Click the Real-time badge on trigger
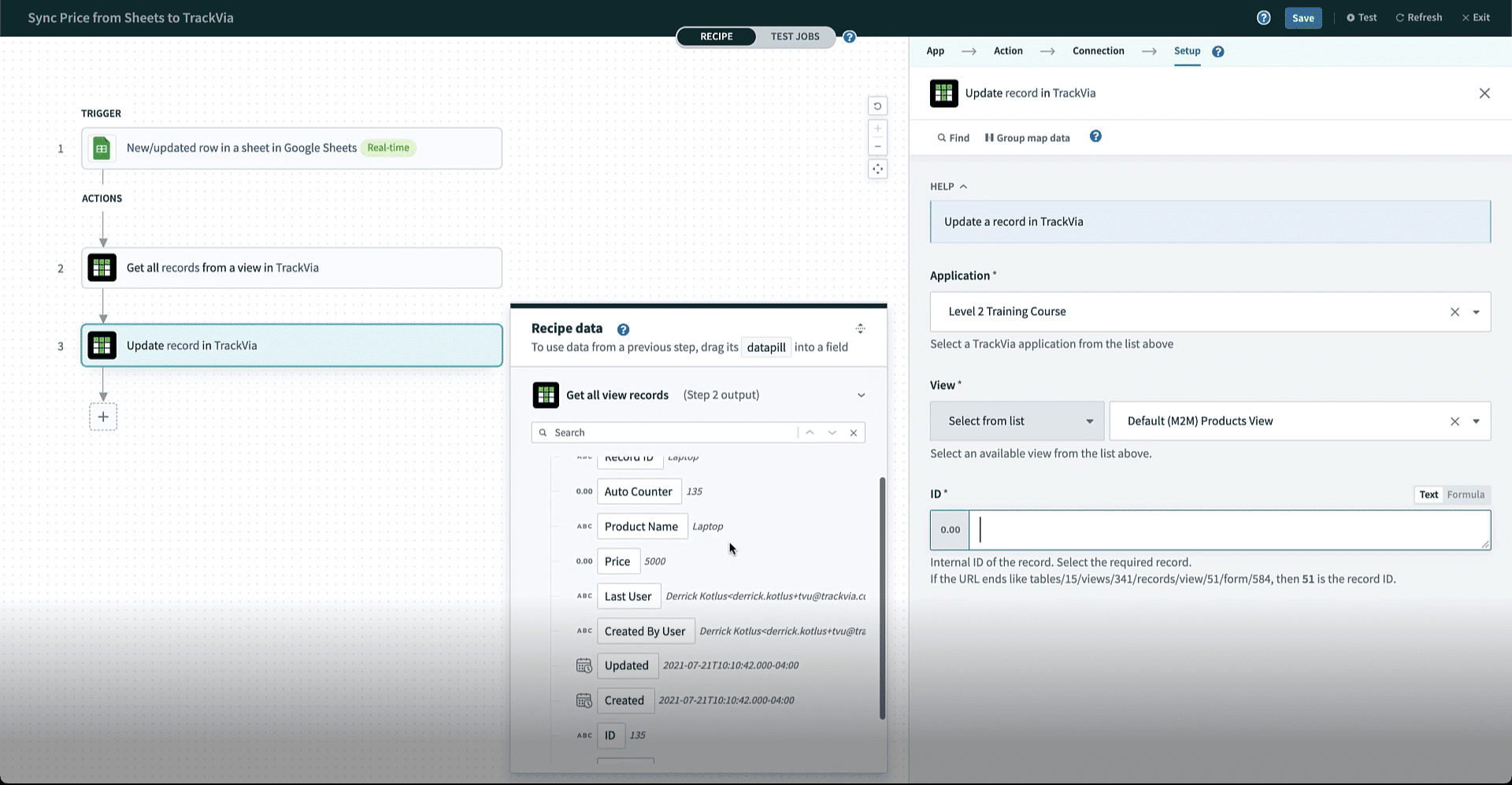Image resolution: width=1512 pixels, height=785 pixels. pos(388,148)
